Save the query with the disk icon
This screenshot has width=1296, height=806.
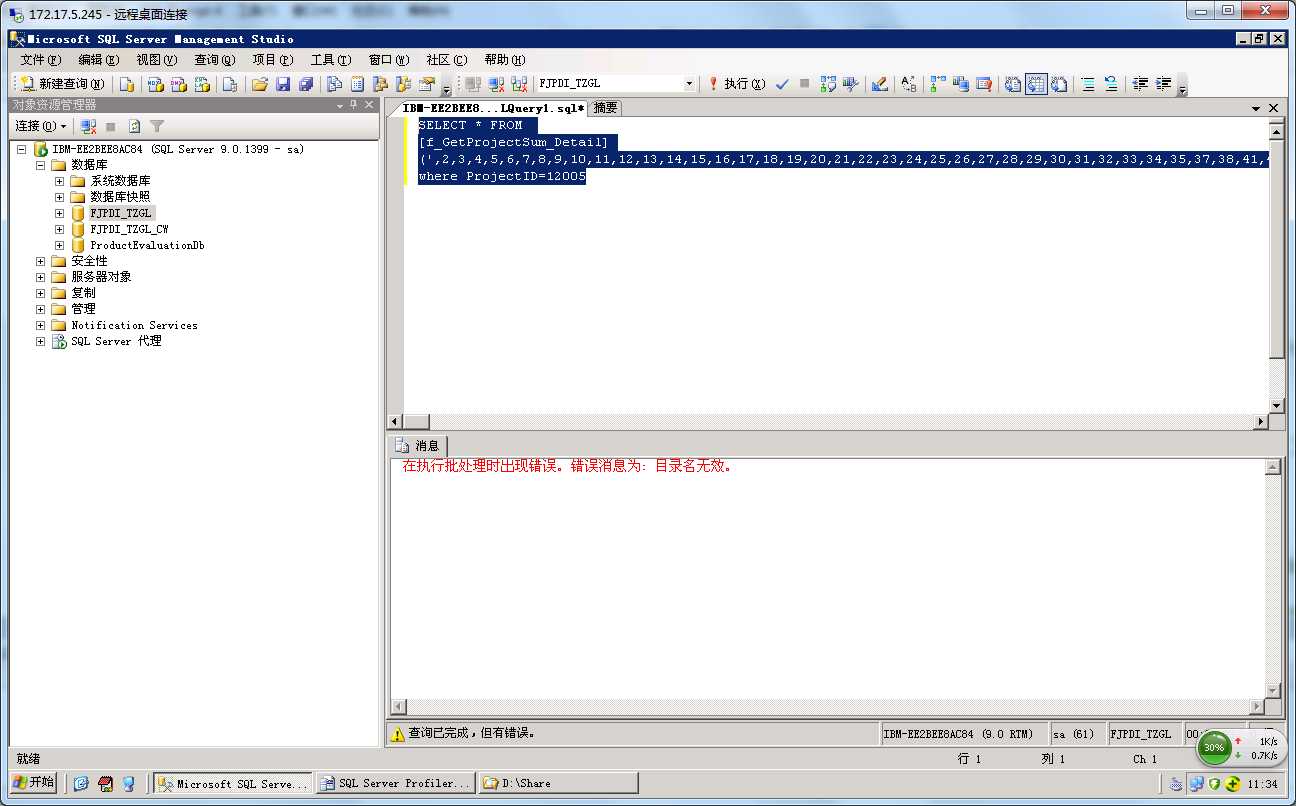tap(283, 84)
